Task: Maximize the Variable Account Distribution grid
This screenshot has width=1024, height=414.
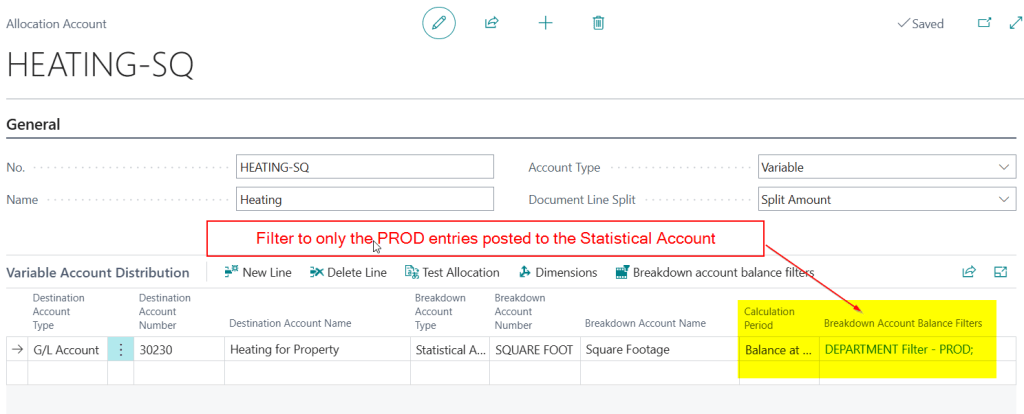Action: click(1000, 272)
